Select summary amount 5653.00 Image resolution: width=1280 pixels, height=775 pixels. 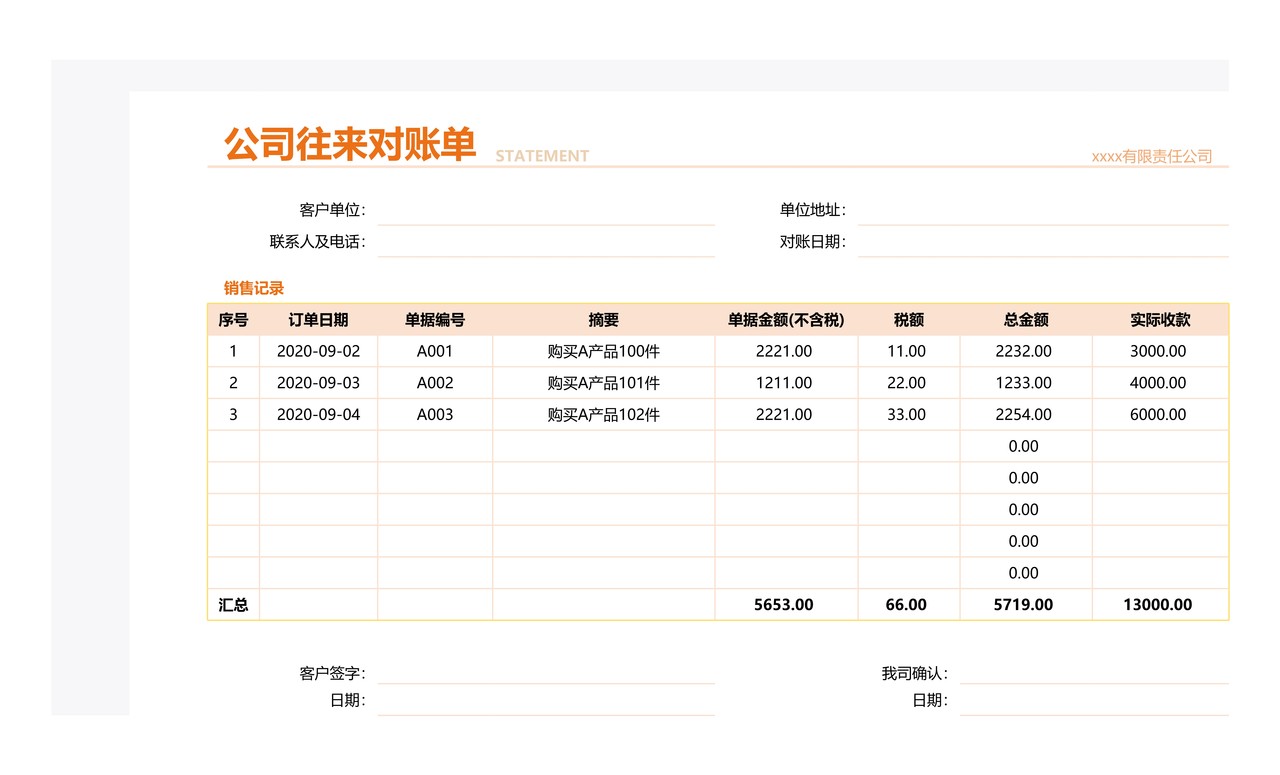click(784, 605)
